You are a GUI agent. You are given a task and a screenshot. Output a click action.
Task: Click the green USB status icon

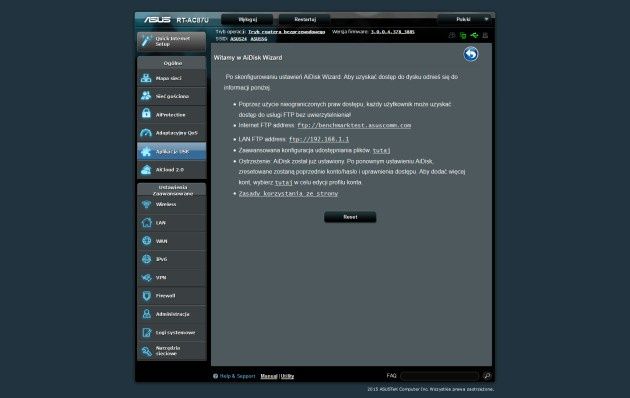pyautogui.click(x=474, y=35)
